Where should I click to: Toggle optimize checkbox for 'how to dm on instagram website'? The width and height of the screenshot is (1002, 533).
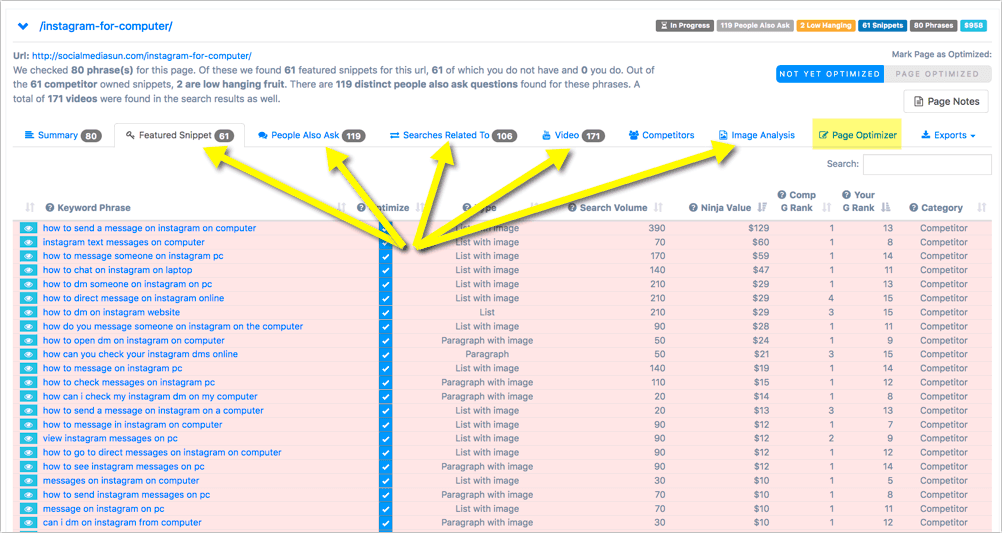[x=385, y=312]
